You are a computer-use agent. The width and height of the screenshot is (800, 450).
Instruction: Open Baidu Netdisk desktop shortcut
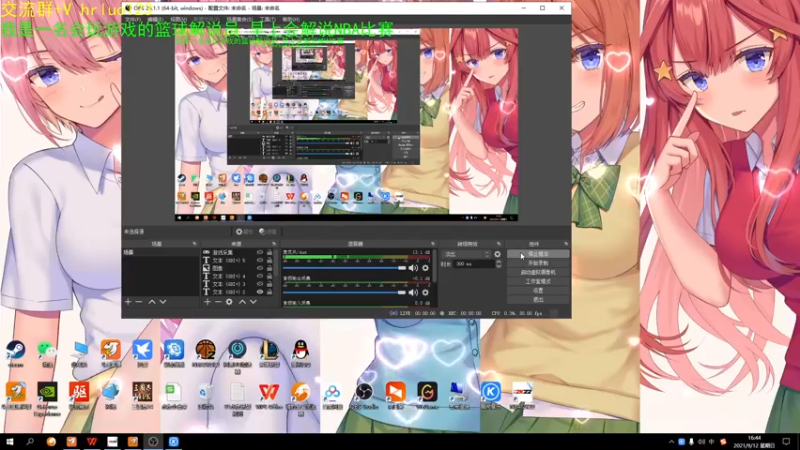(332, 396)
